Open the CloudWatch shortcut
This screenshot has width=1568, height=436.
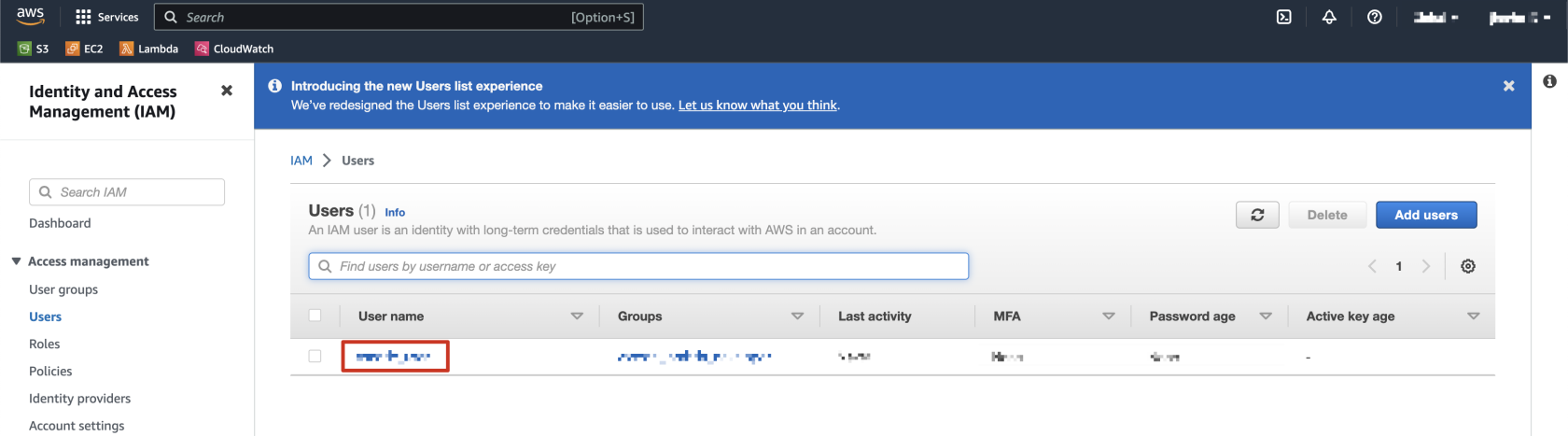tap(234, 49)
